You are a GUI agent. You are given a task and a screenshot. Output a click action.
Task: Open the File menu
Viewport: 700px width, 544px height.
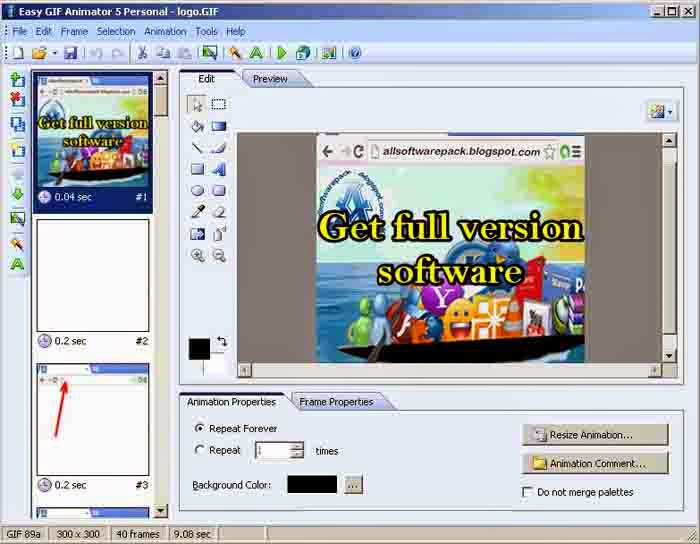(x=20, y=31)
